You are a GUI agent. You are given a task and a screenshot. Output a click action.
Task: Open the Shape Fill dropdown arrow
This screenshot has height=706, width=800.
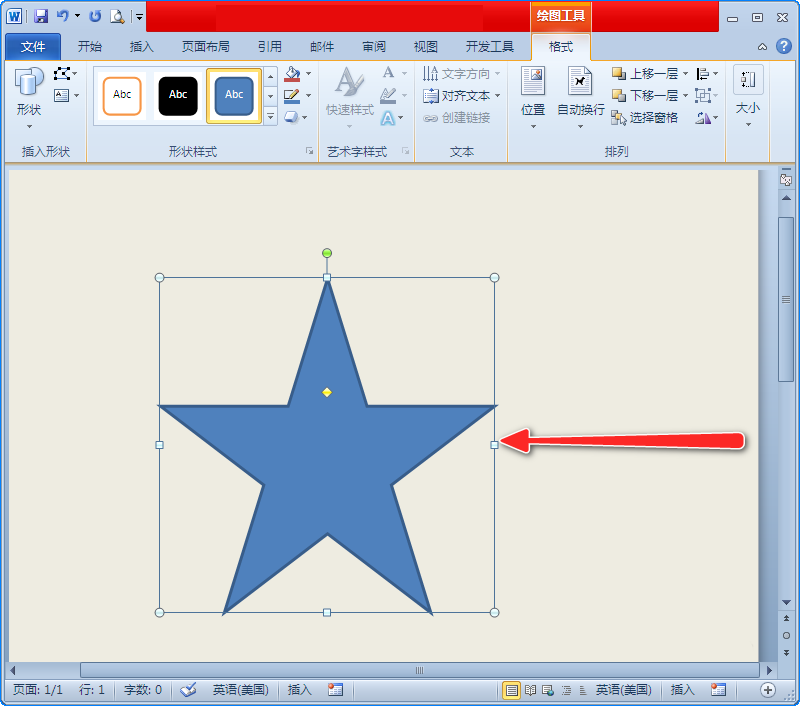point(308,74)
